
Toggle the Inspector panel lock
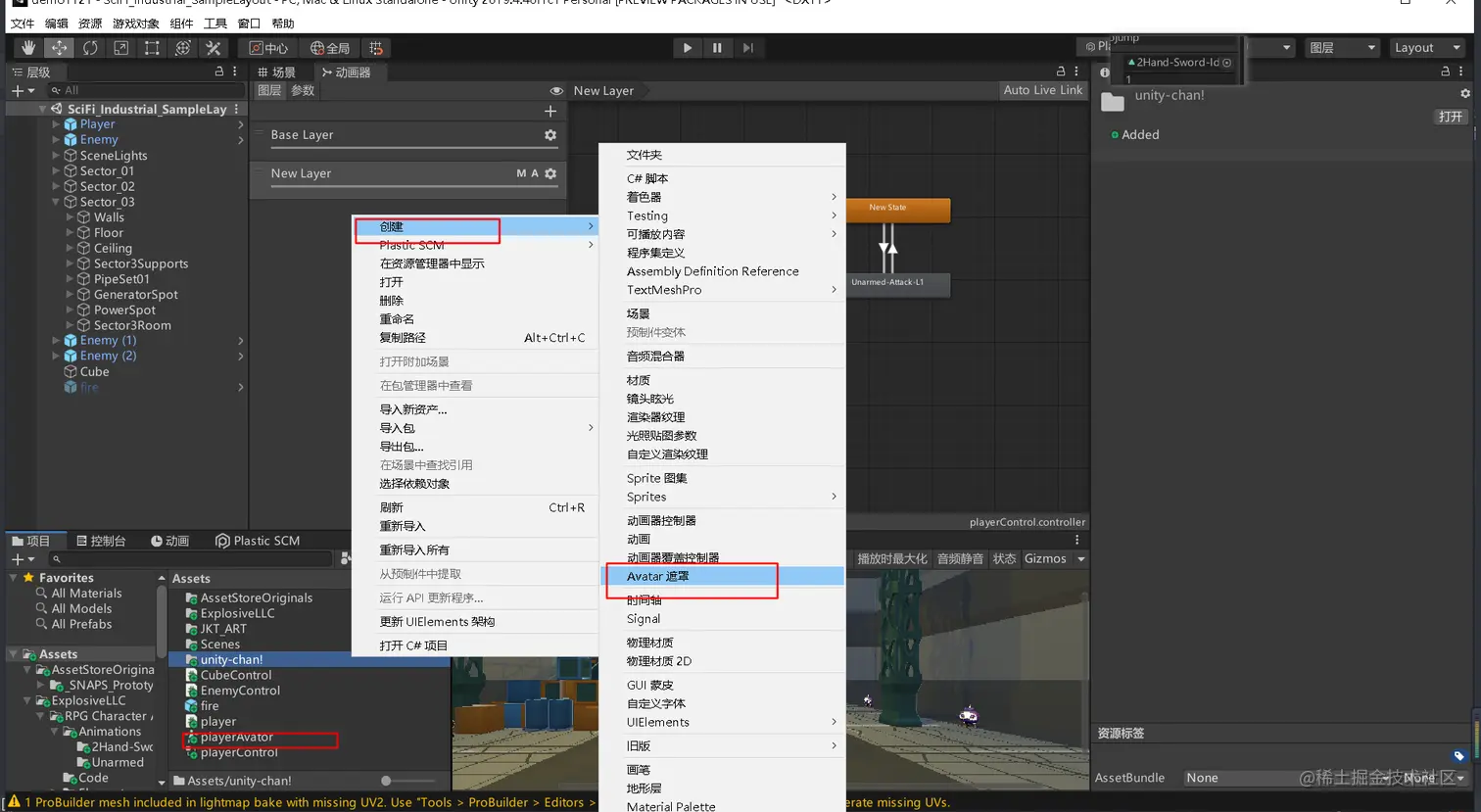1445,72
